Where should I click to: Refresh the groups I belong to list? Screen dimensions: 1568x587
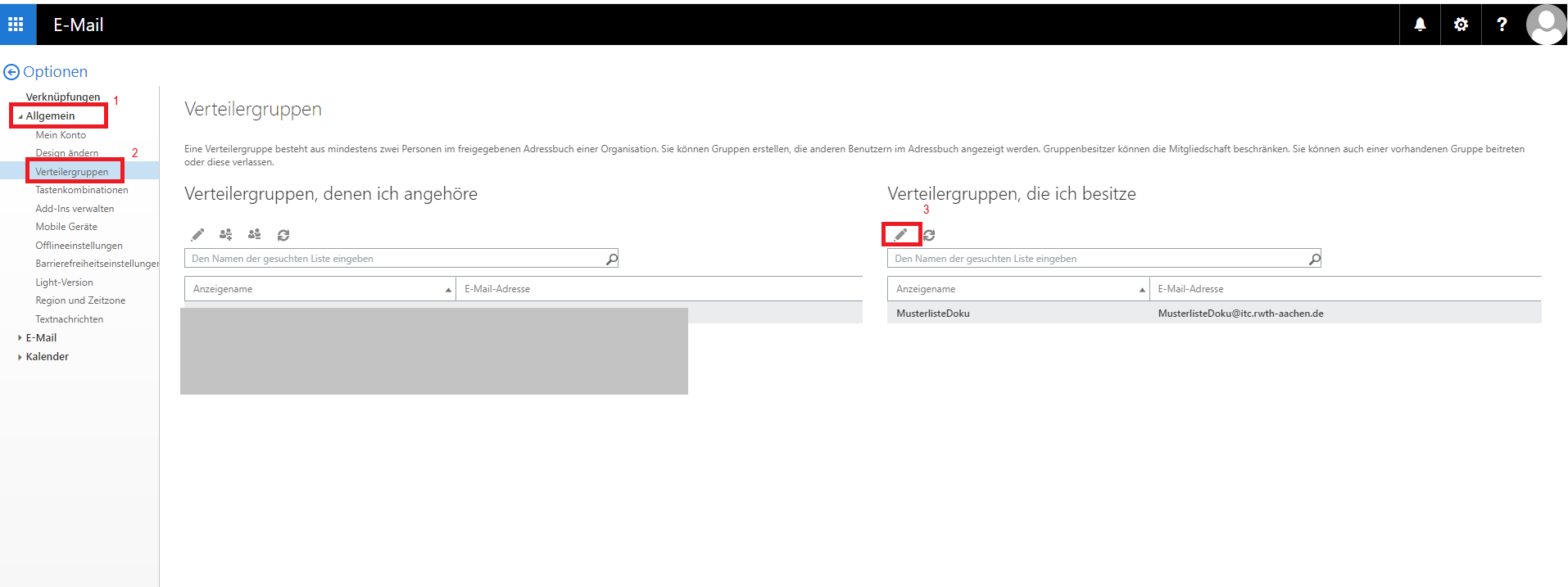[x=283, y=235]
